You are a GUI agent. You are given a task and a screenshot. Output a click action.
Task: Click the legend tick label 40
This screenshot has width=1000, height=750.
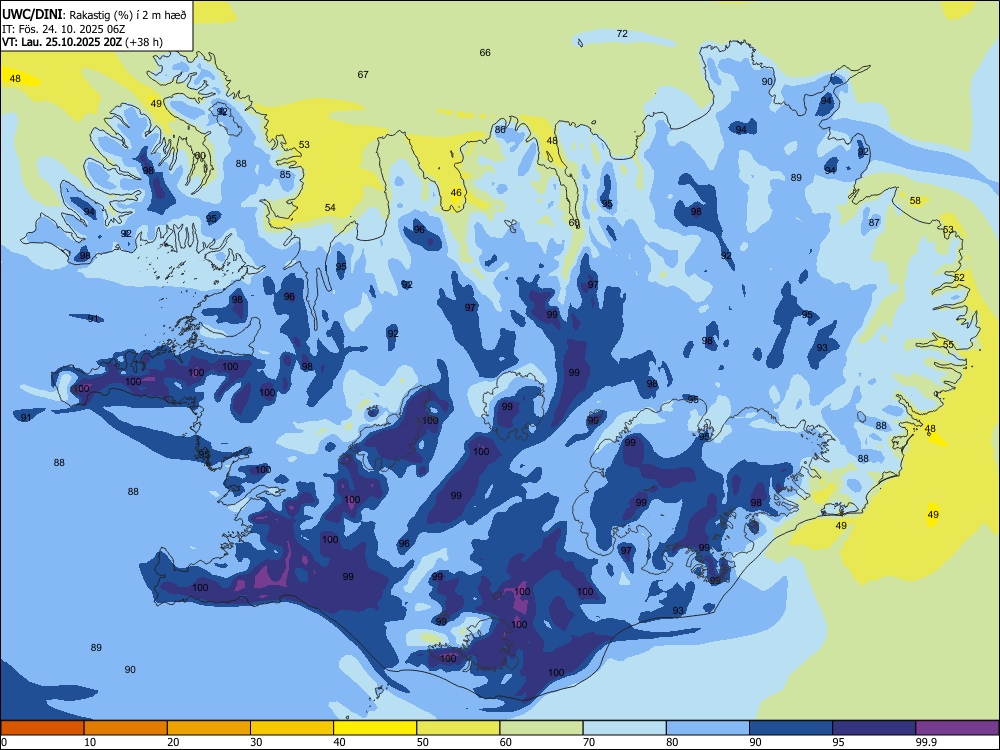[x=340, y=742]
